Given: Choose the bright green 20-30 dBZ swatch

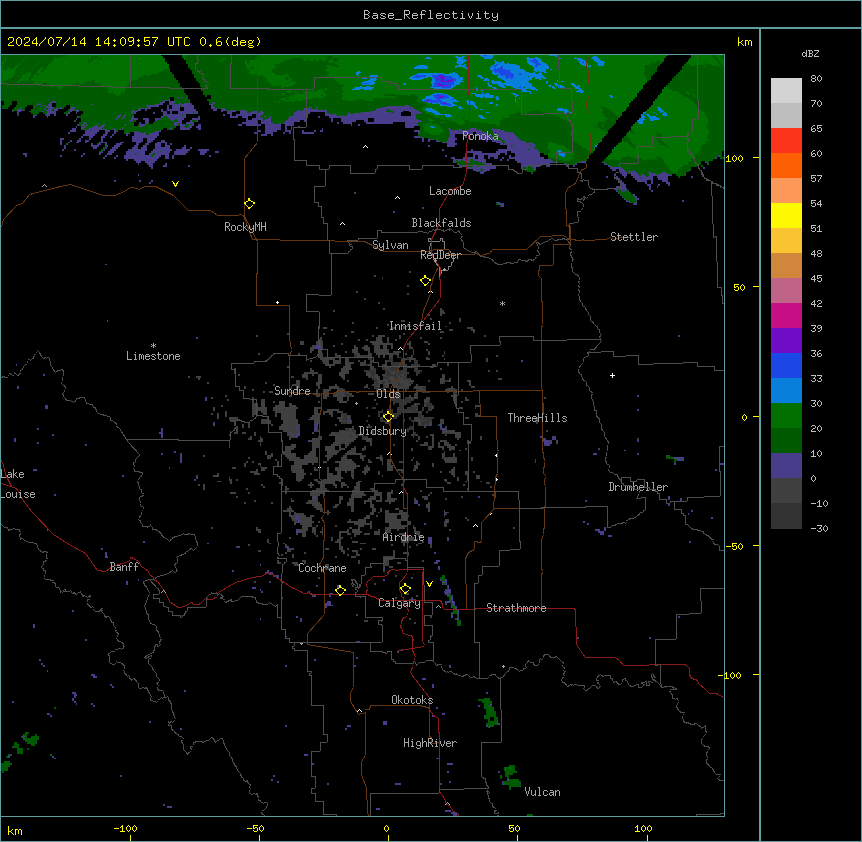Looking at the screenshot, I should 786,416.
